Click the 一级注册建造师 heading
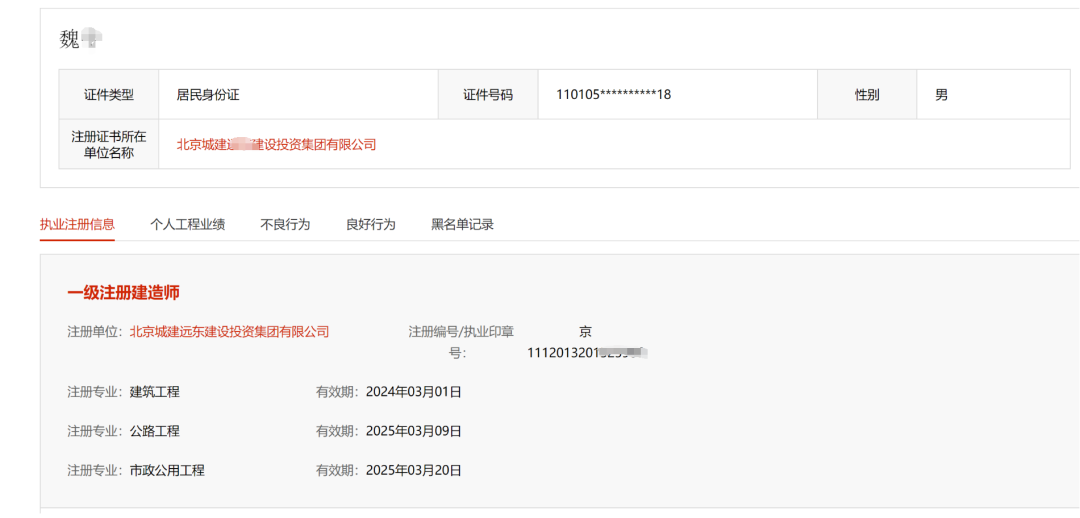The width and height of the screenshot is (1080, 518). pyautogui.click(x=123, y=293)
